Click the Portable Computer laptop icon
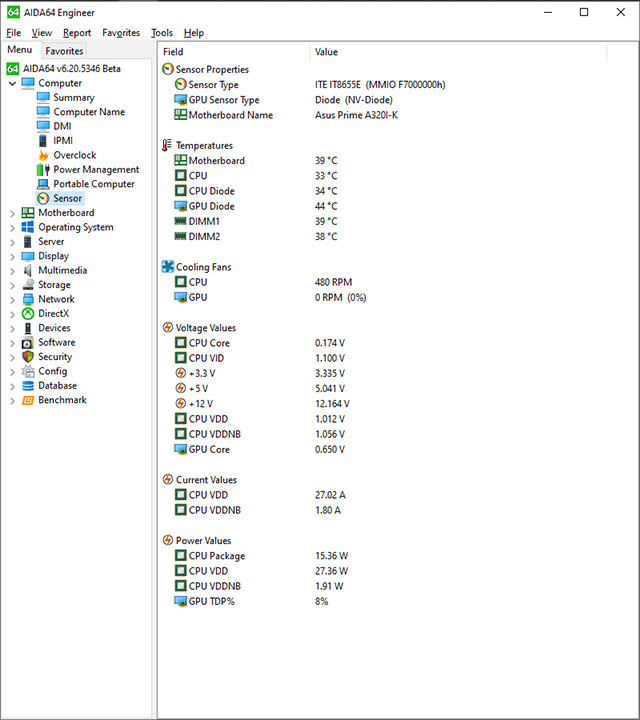 coord(43,184)
